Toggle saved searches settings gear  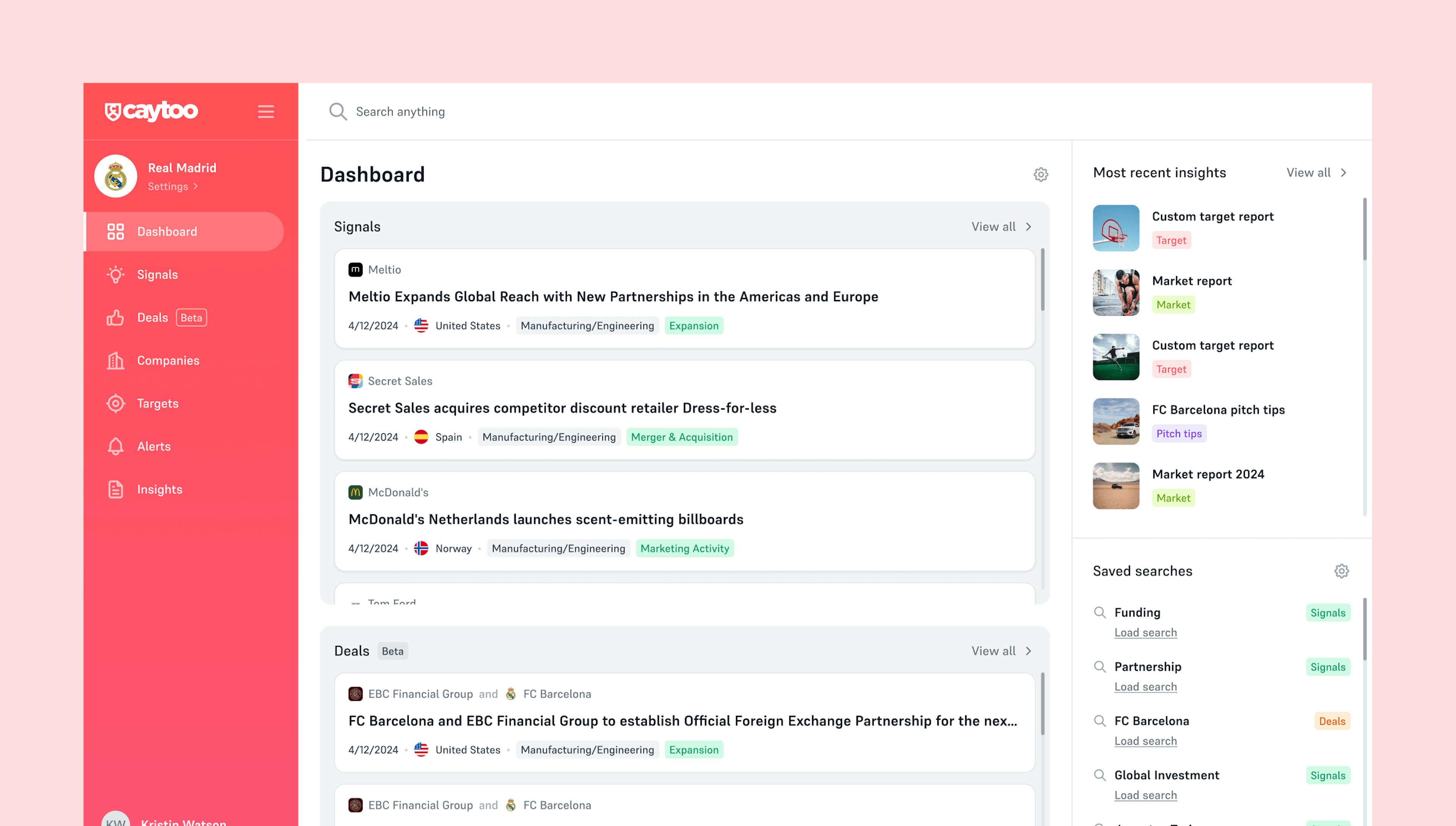(1342, 571)
